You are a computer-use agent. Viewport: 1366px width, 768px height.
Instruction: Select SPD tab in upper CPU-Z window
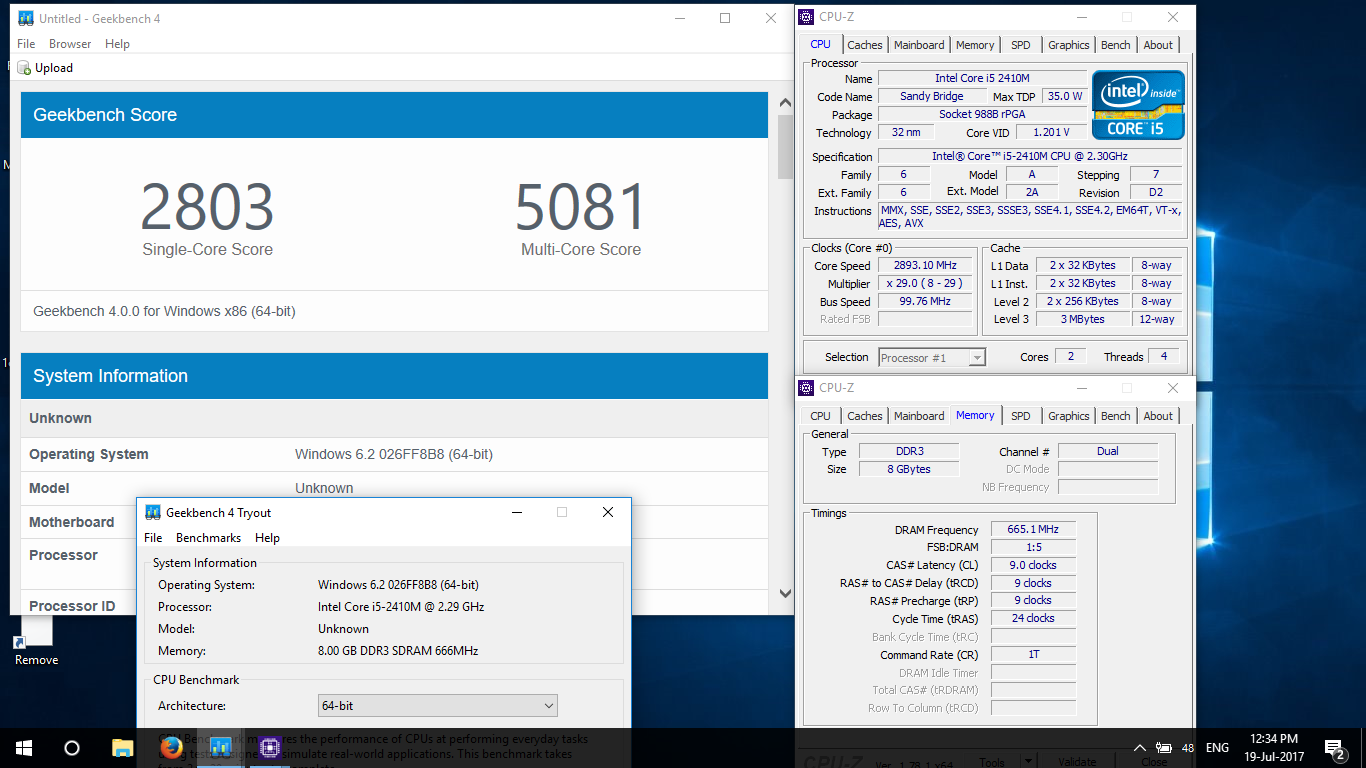[1020, 45]
